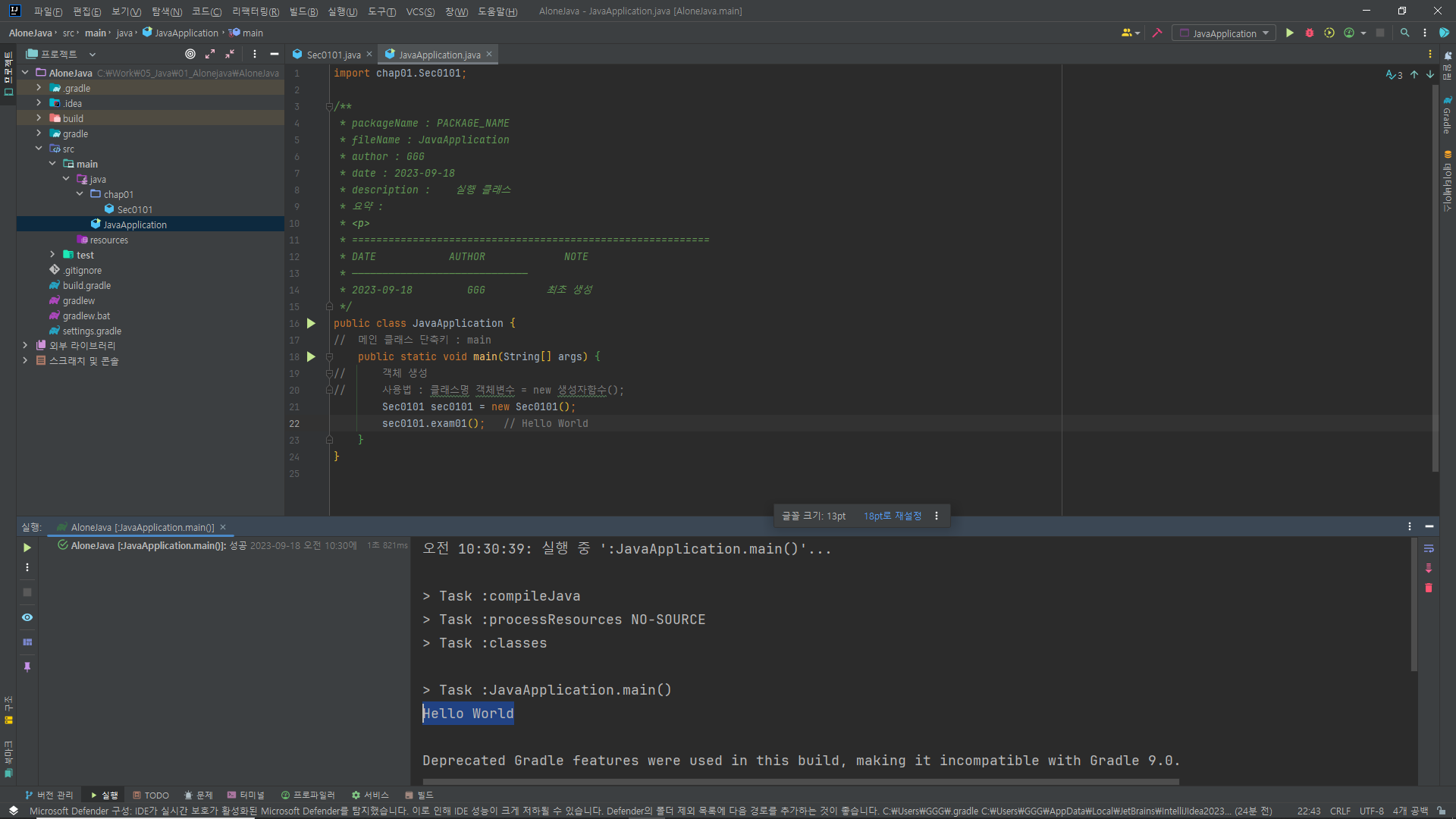1456x819 pixels.
Task: Select build.gradle file in project tree
Action: 86,285
